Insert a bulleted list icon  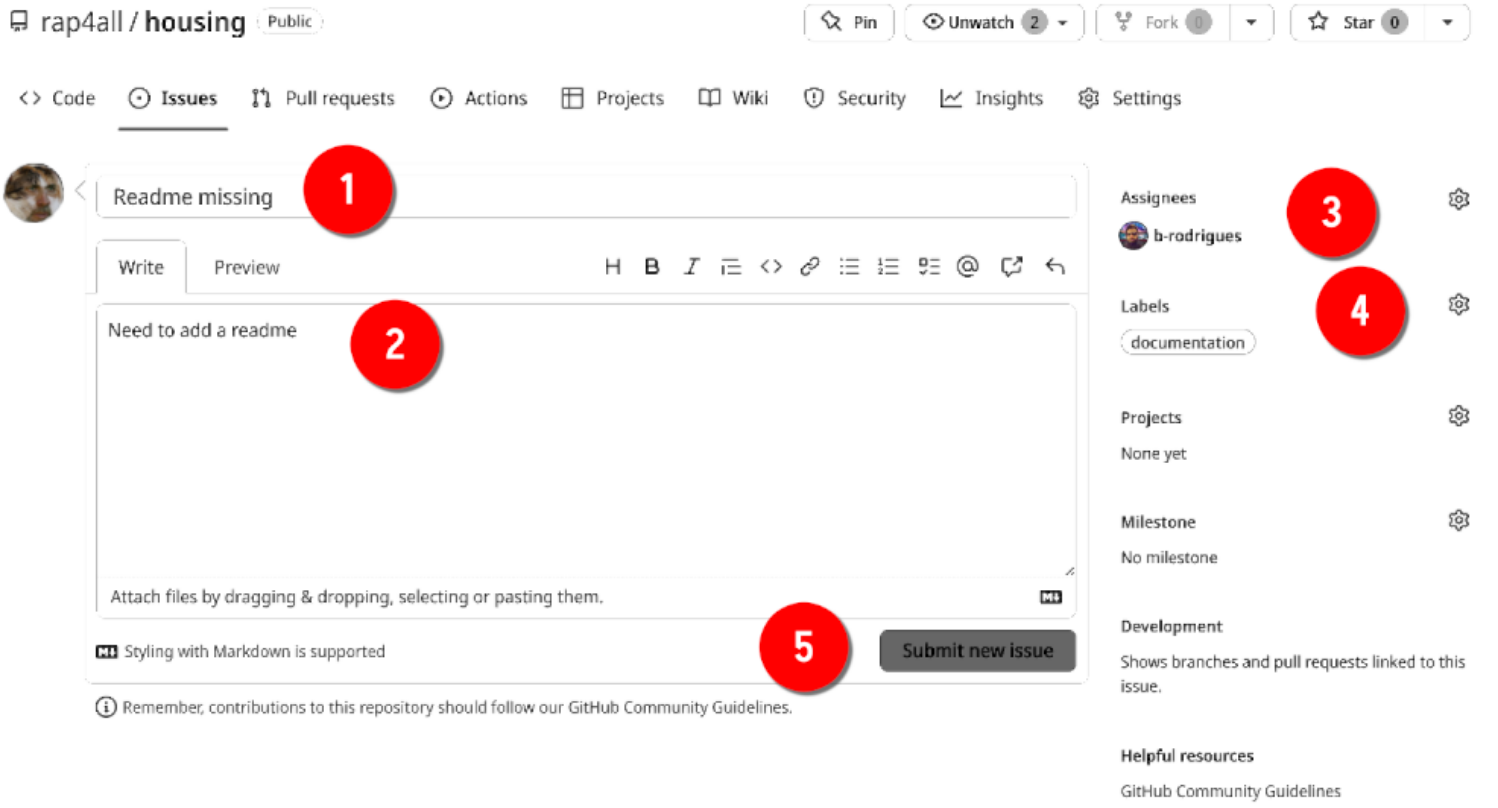click(x=849, y=267)
